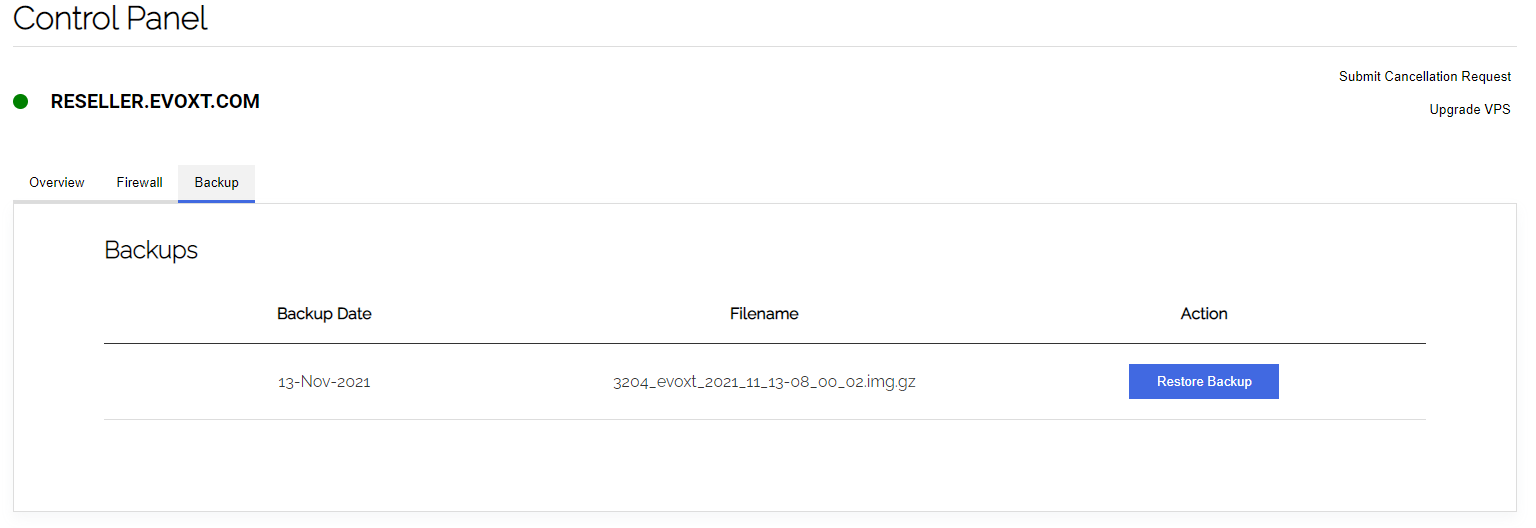Click the Control Panel page title

coord(110,18)
